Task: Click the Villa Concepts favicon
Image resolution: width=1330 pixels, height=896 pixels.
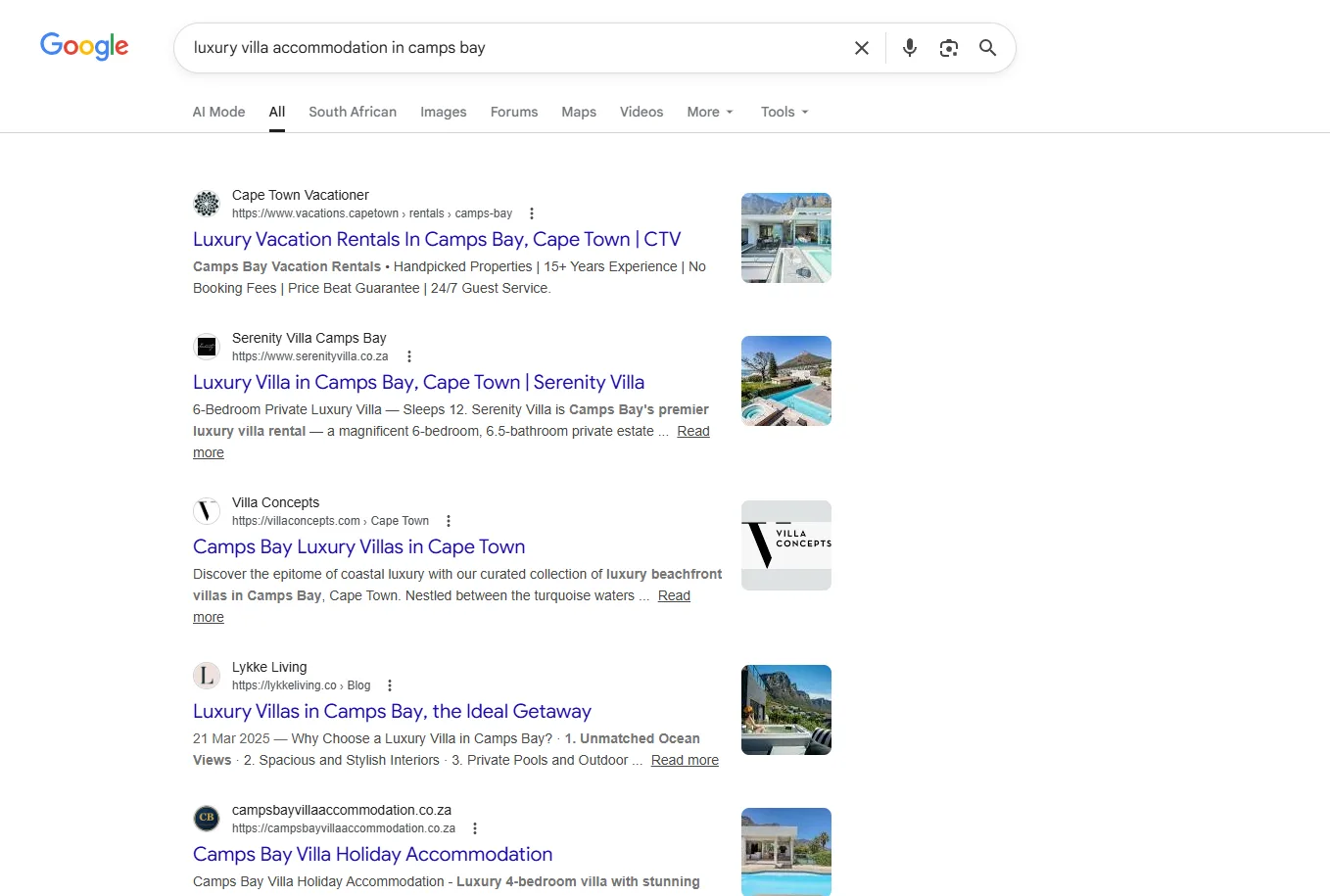Action: click(207, 511)
